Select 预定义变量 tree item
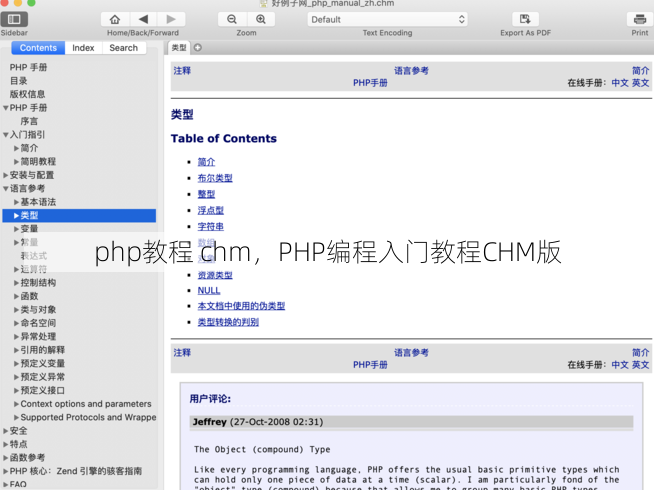Screen dimensions: 654x490 (43, 364)
